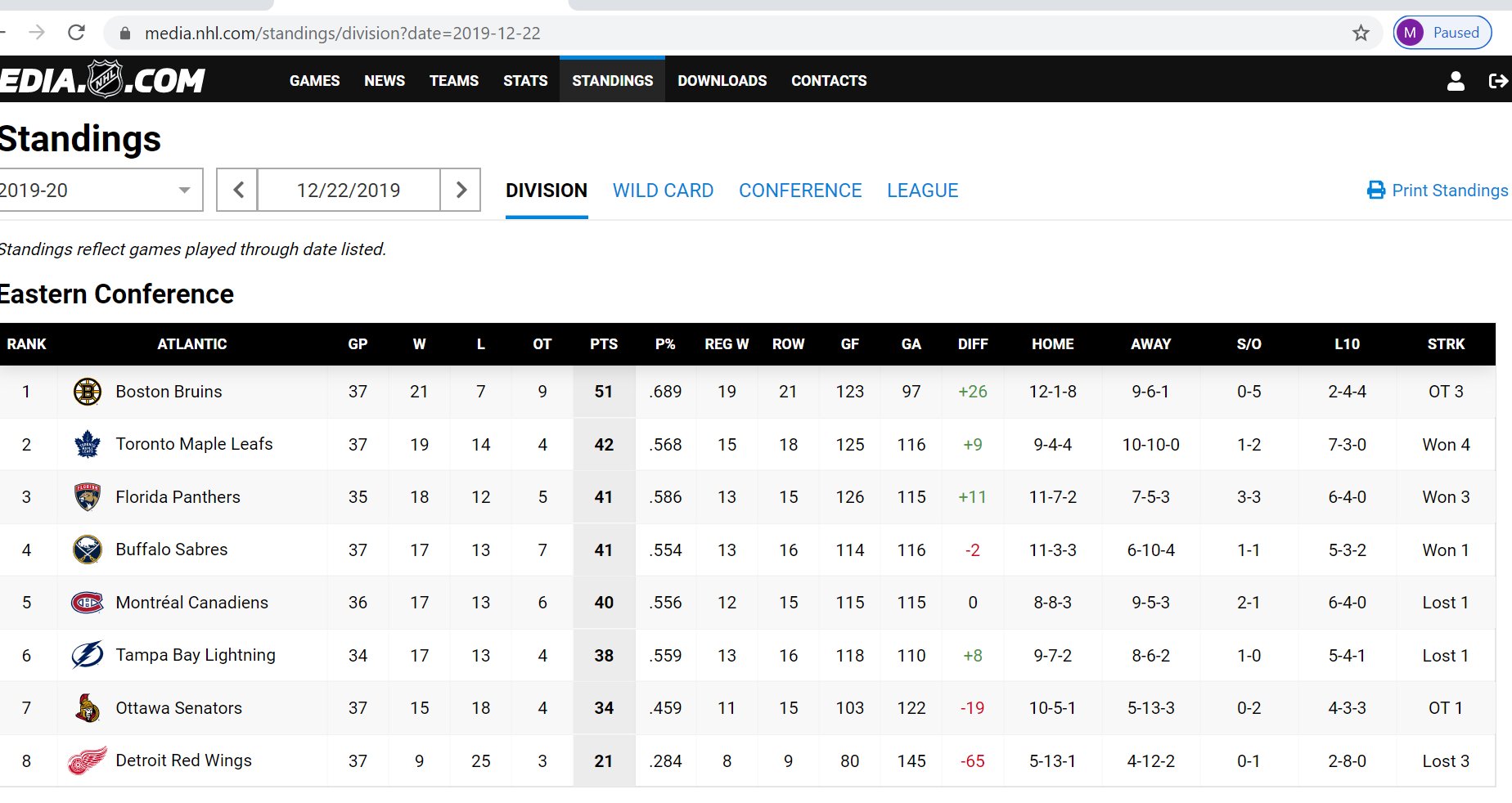The width and height of the screenshot is (1512, 803).
Task: Open the Ottawa Senators team link
Action: click(178, 708)
